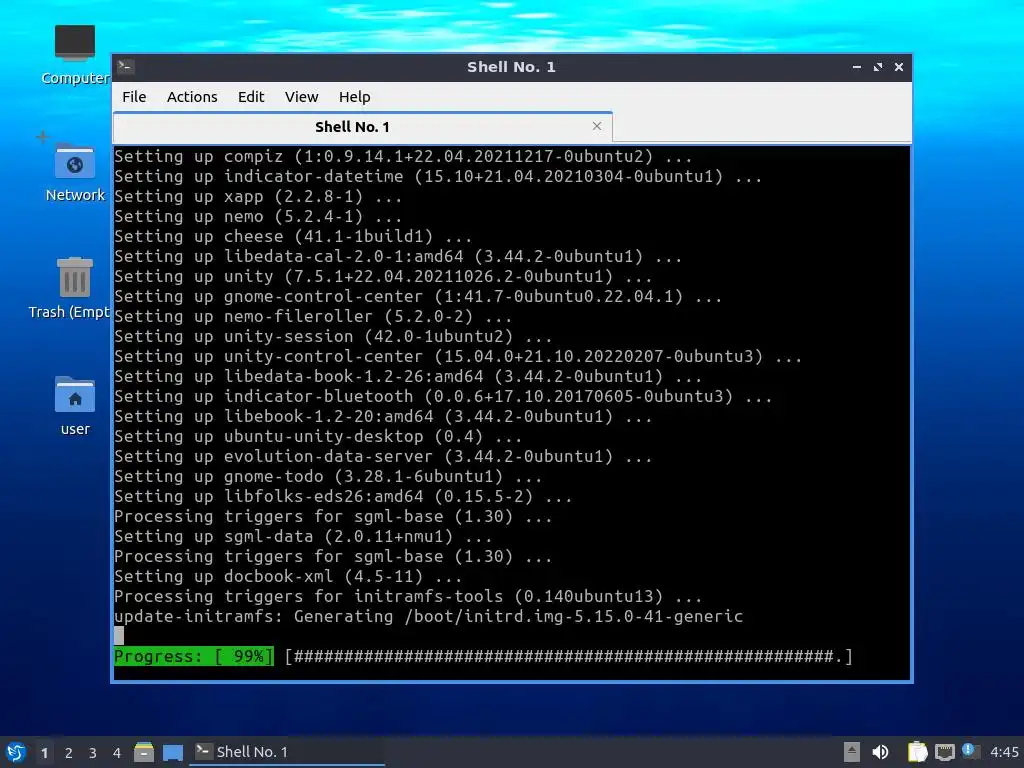Click the 'Setting up libfolks-eds26' line
1024x768 pixels.
pyautogui.click(x=343, y=496)
